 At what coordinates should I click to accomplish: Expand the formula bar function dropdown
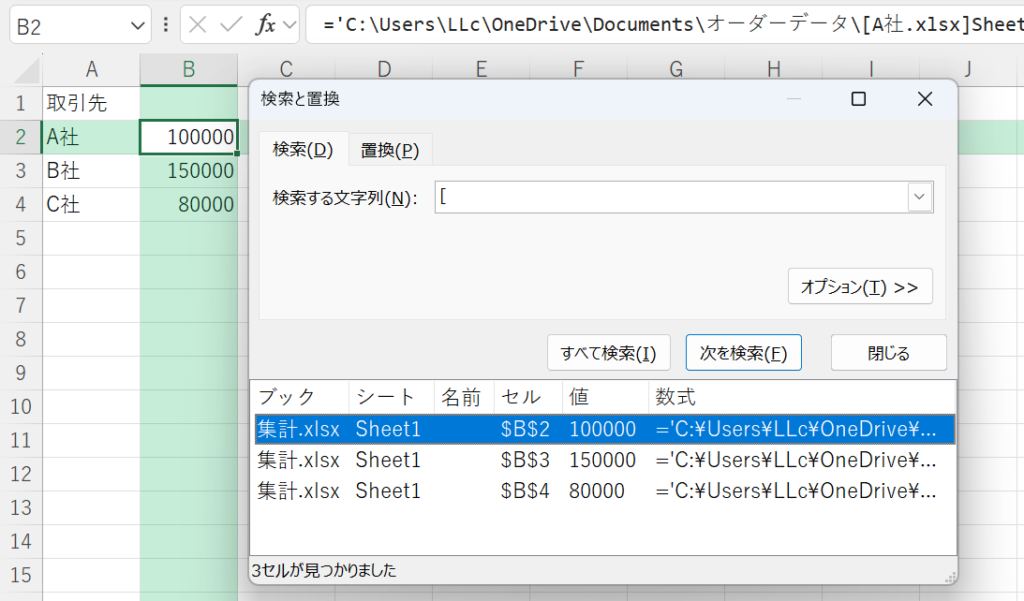pos(290,26)
